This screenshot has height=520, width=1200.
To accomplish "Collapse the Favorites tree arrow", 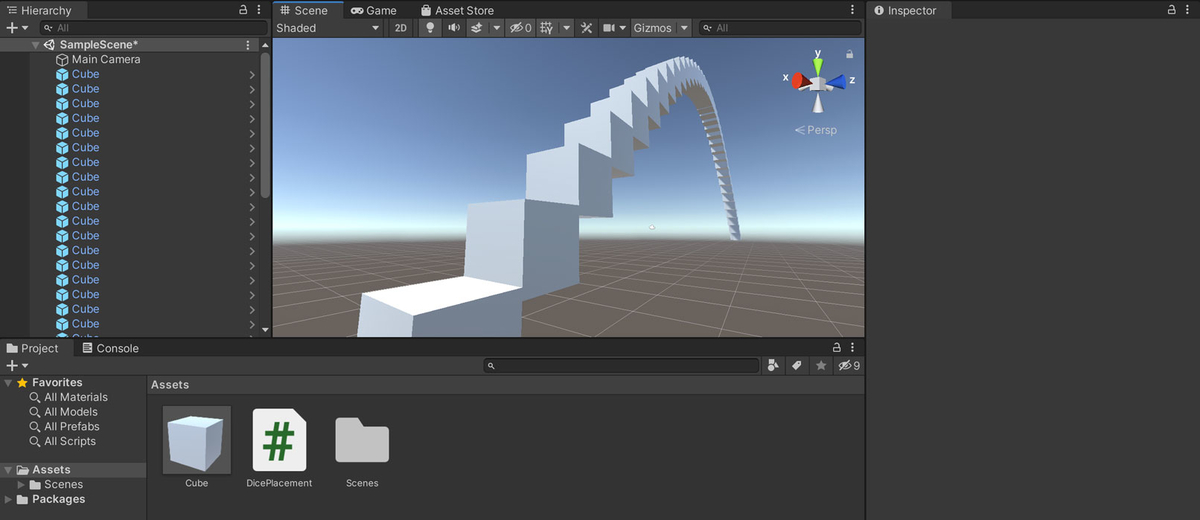I will click(x=8, y=383).
